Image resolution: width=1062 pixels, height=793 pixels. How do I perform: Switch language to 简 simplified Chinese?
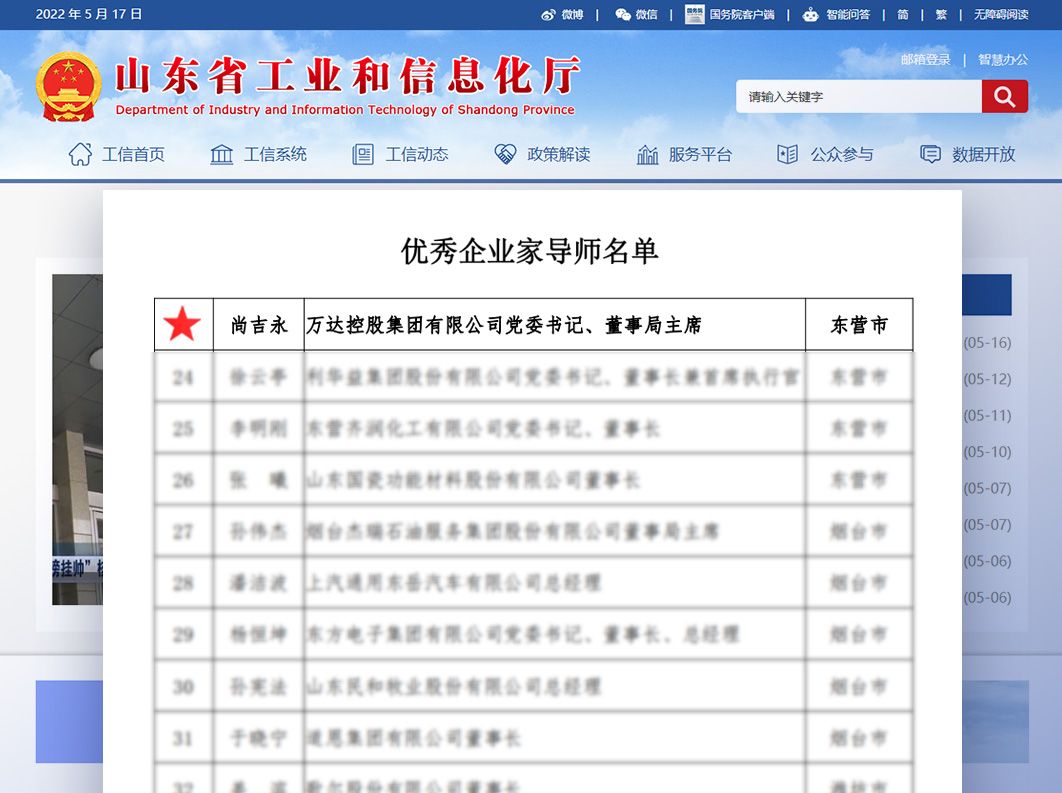[901, 14]
